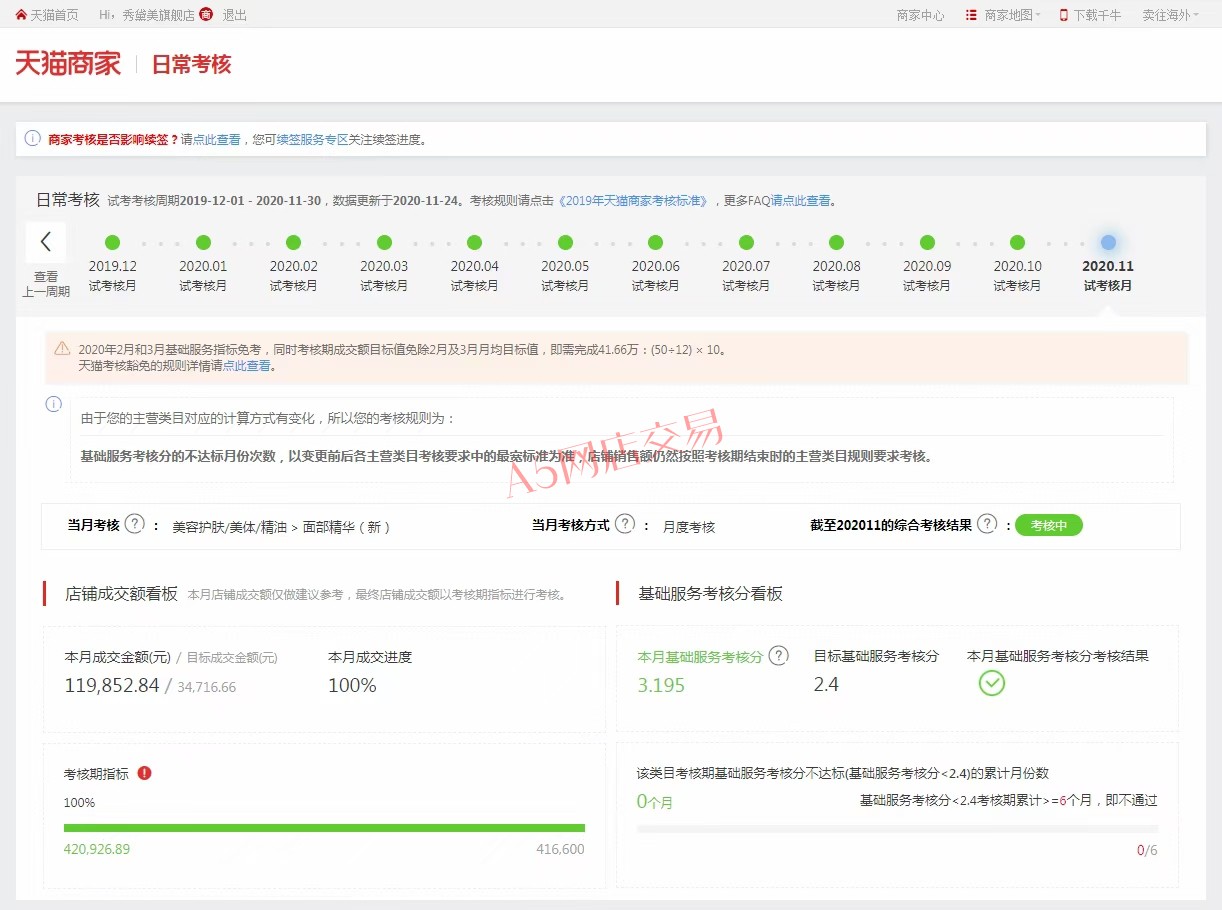Click the period total 420,926.89
This screenshot has height=910, width=1222.
click(x=97, y=849)
